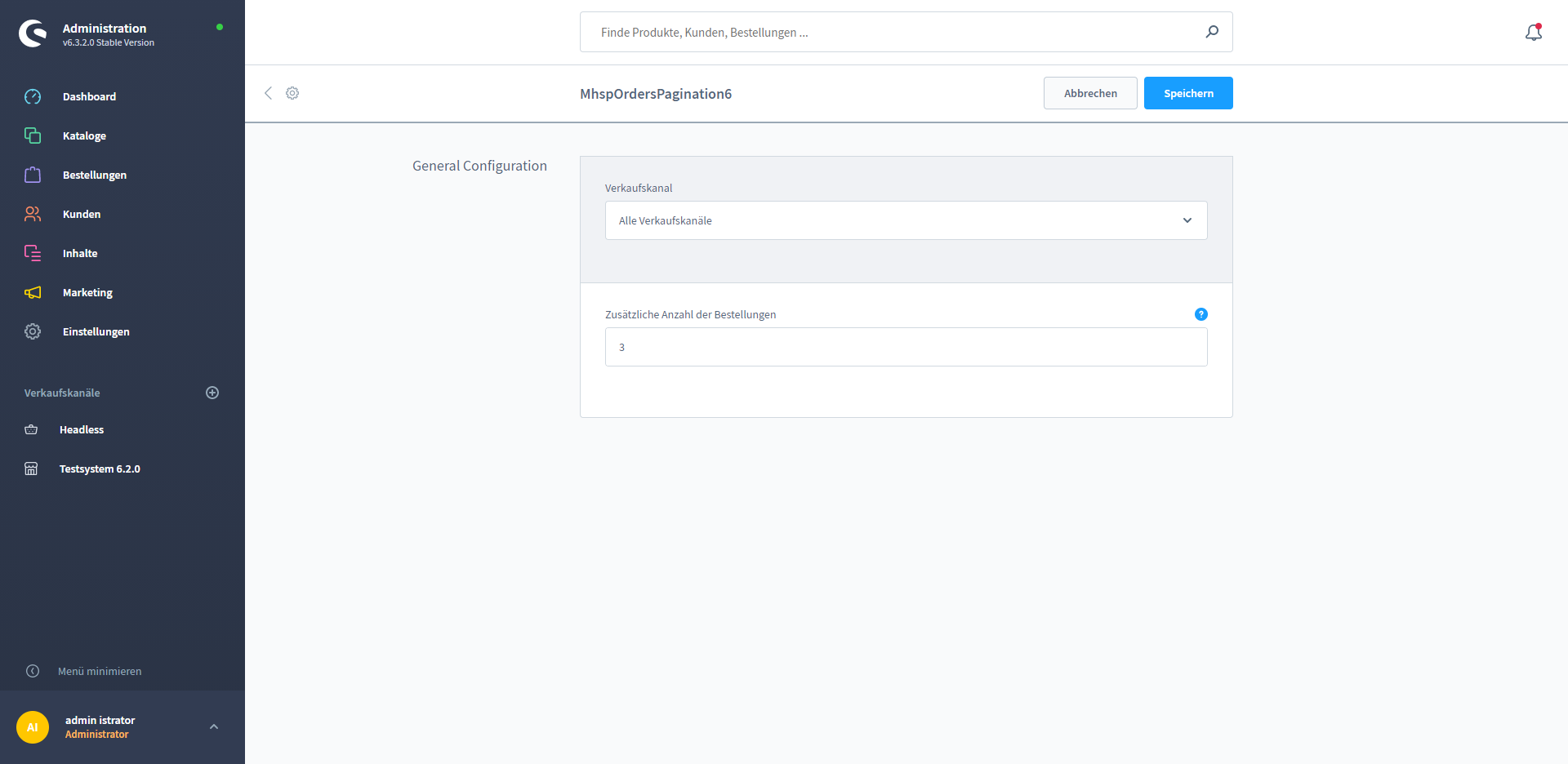Select the Headless sales channel
This screenshot has width=1568, height=764.
point(82,429)
